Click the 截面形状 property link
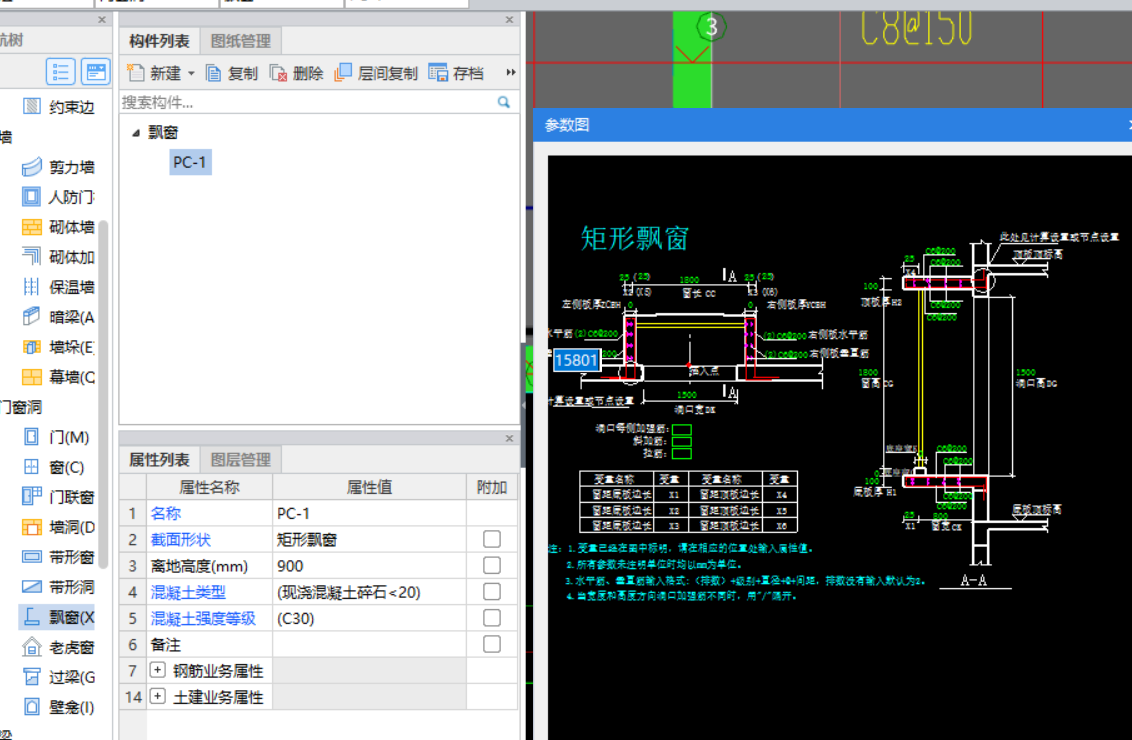The height and width of the screenshot is (740, 1132). [x=180, y=539]
